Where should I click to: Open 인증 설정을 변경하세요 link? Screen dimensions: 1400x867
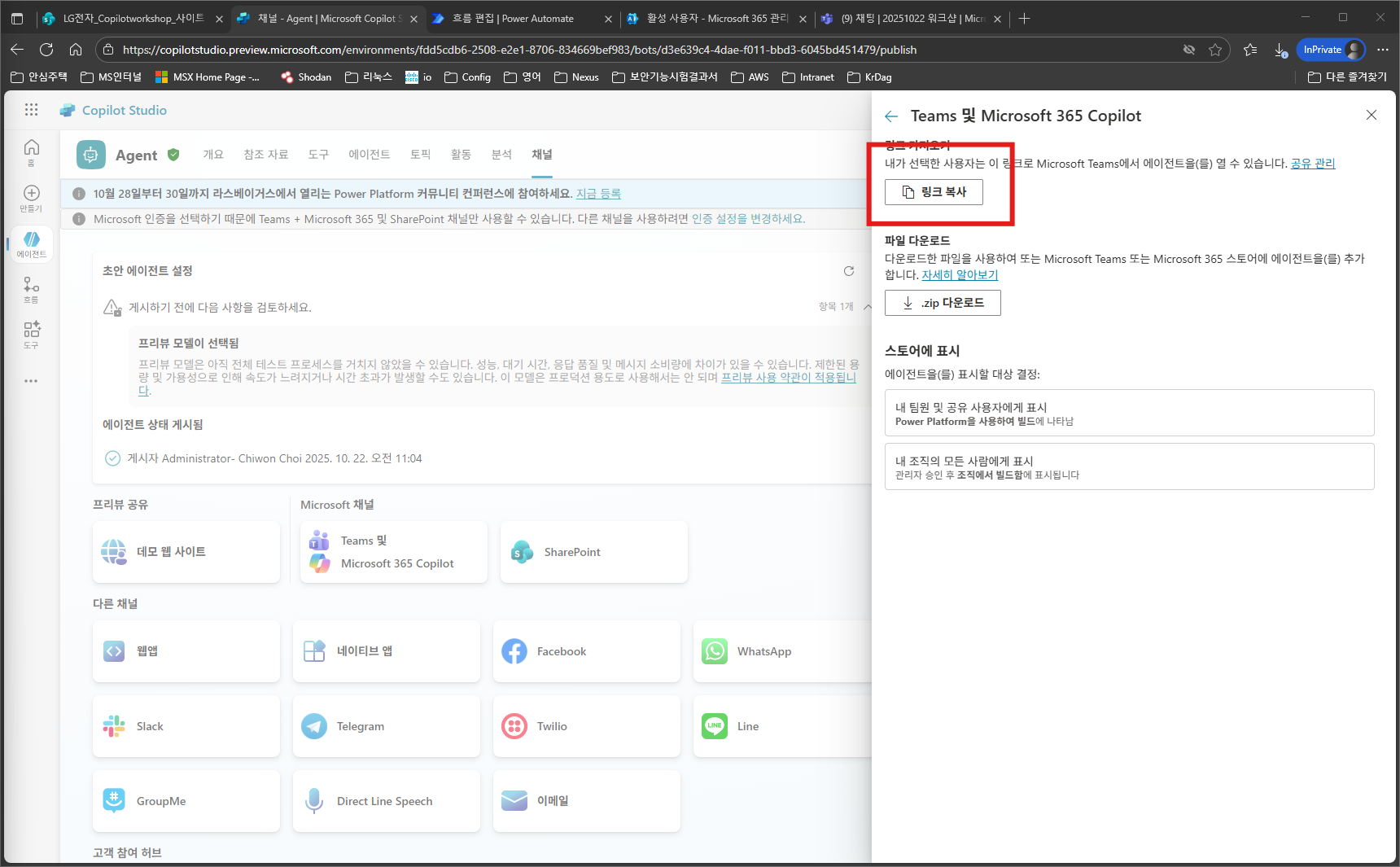click(x=748, y=219)
